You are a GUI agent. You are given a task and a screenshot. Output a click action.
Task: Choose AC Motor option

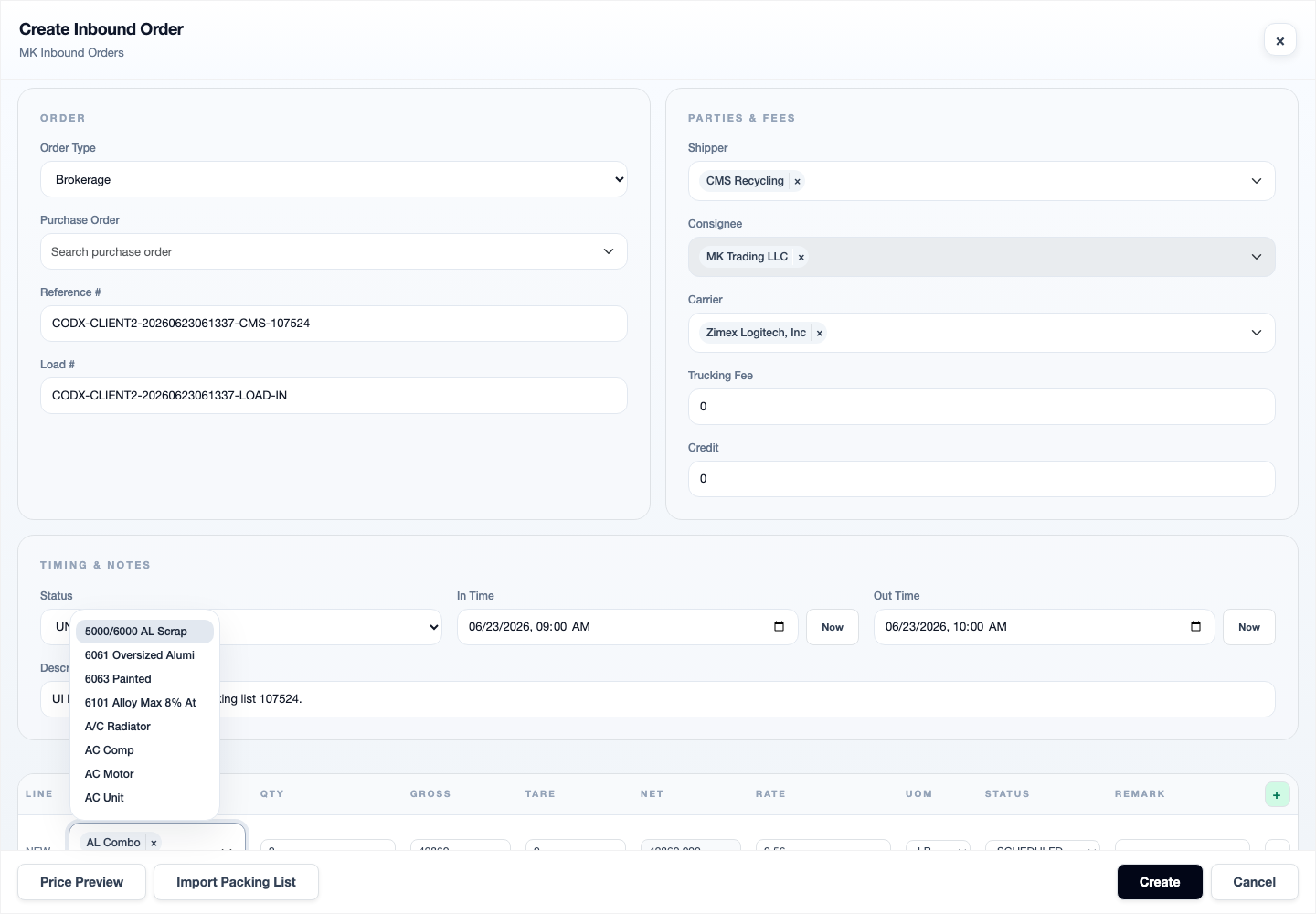click(144, 774)
